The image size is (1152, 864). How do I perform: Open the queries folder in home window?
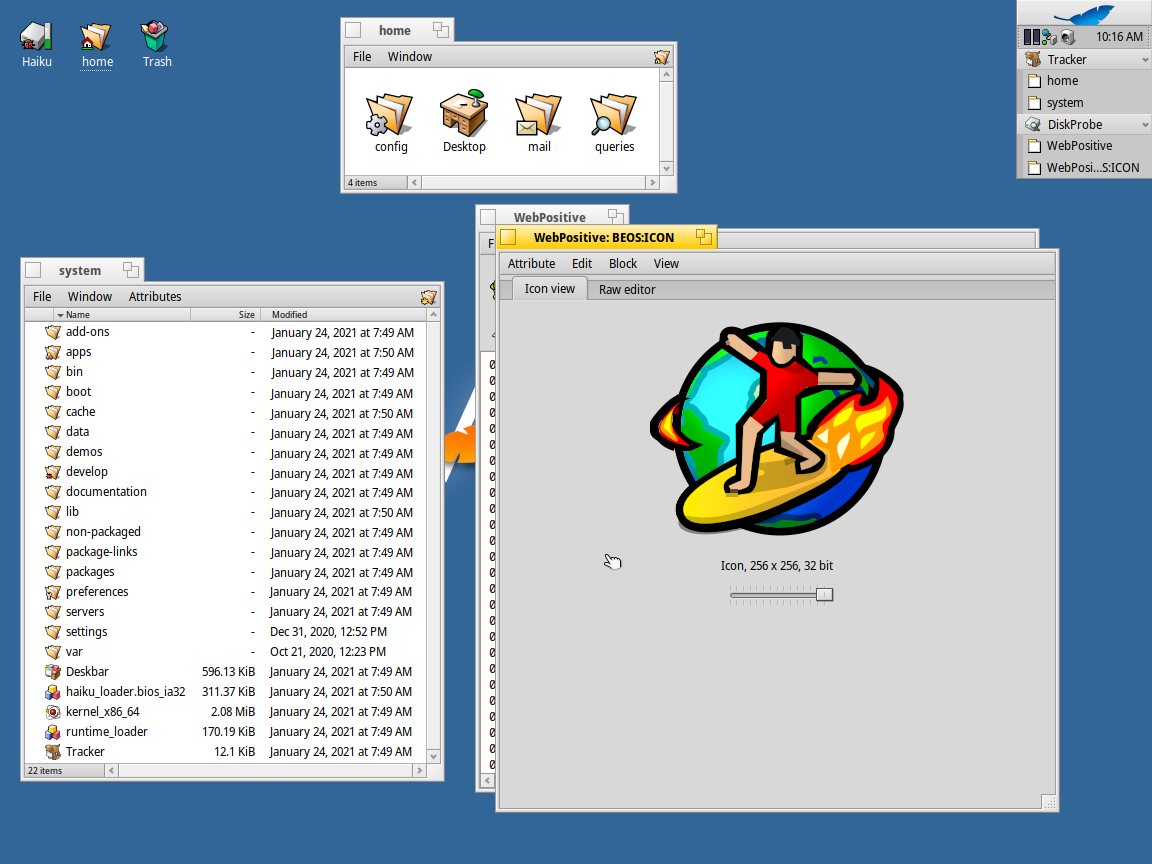point(613,115)
